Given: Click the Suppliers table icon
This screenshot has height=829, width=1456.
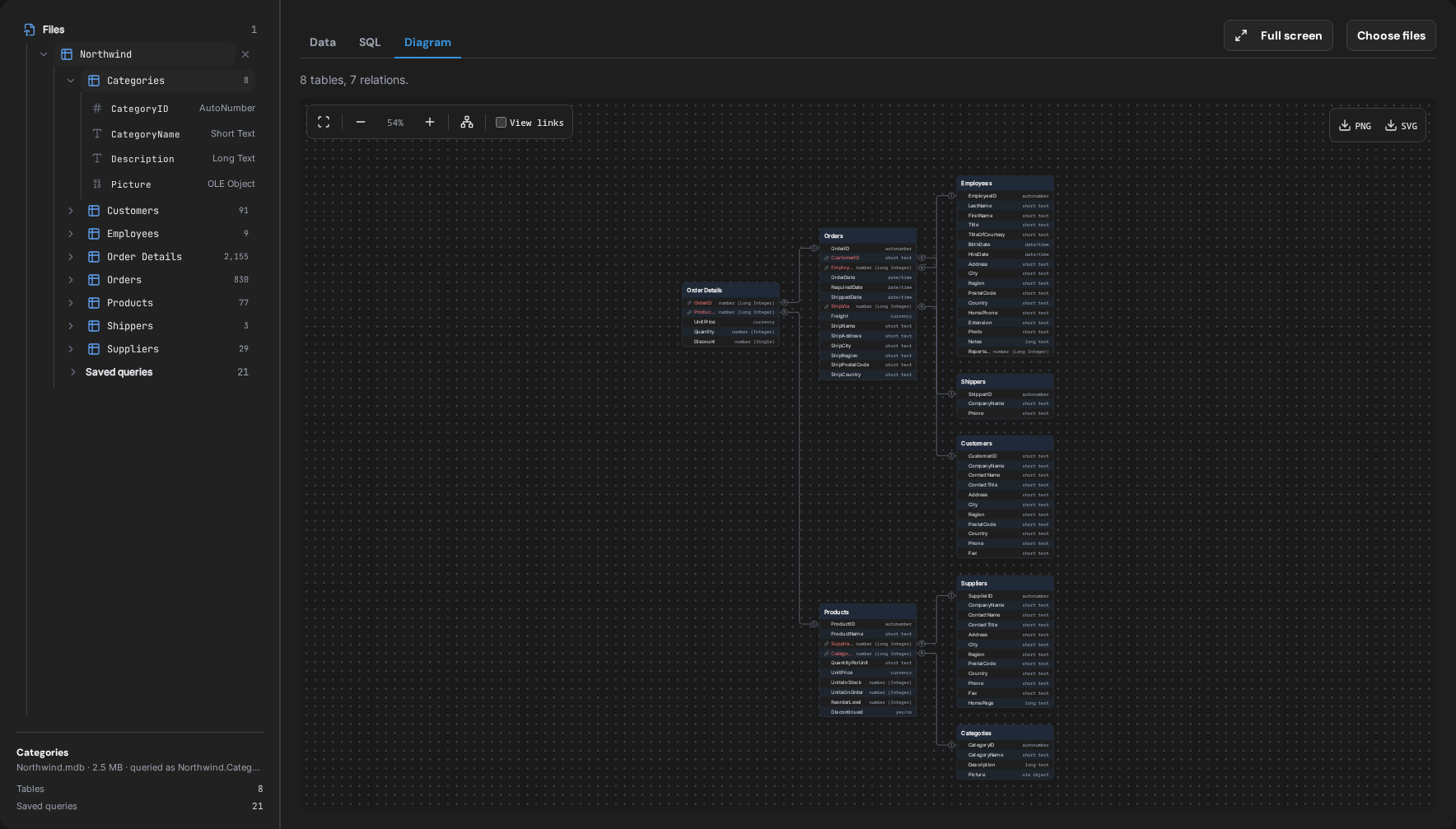Looking at the screenshot, I should [x=94, y=349].
